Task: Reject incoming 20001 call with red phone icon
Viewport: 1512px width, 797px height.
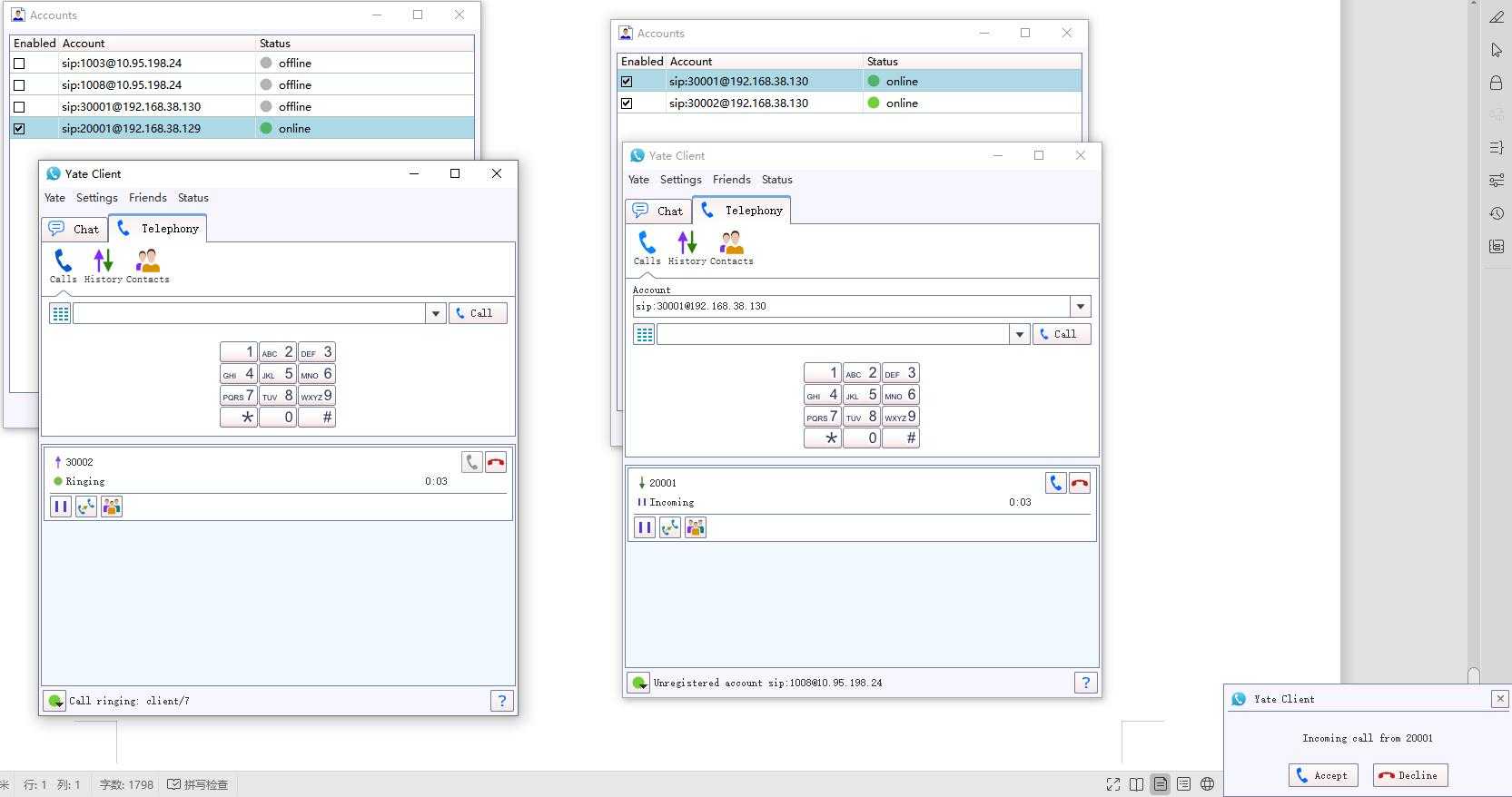Action: (x=1080, y=483)
